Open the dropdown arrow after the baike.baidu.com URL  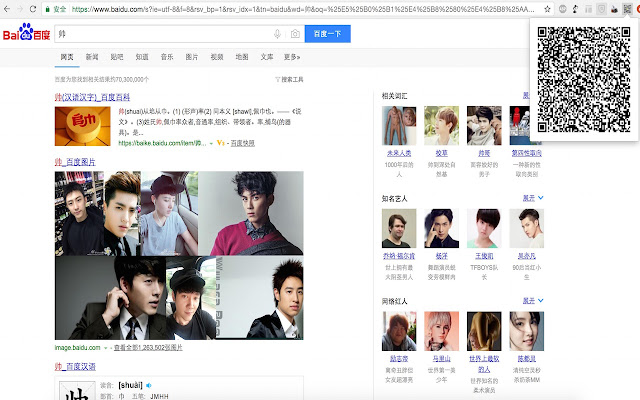pos(211,143)
